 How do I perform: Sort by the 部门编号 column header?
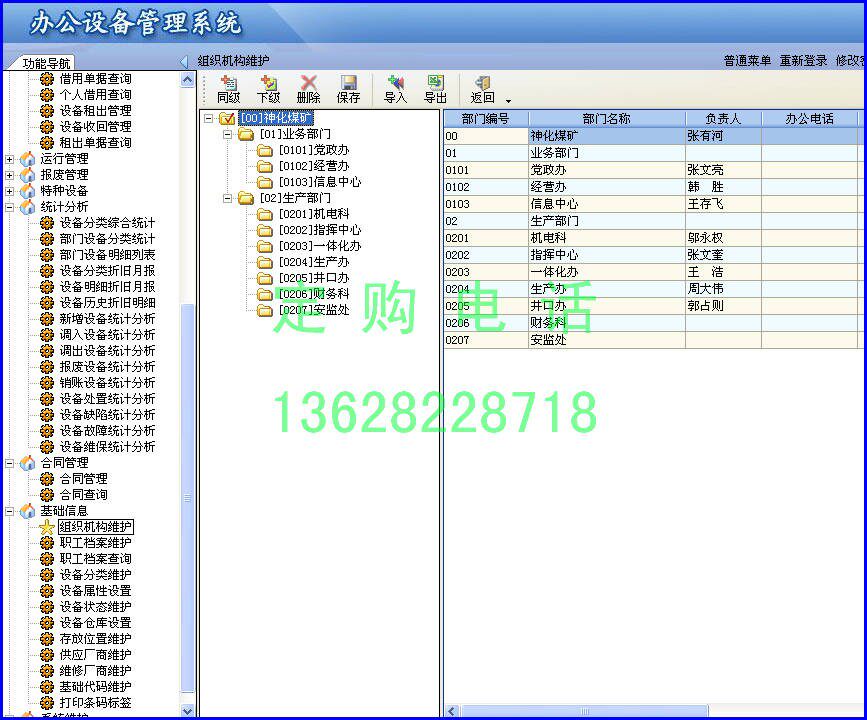486,119
